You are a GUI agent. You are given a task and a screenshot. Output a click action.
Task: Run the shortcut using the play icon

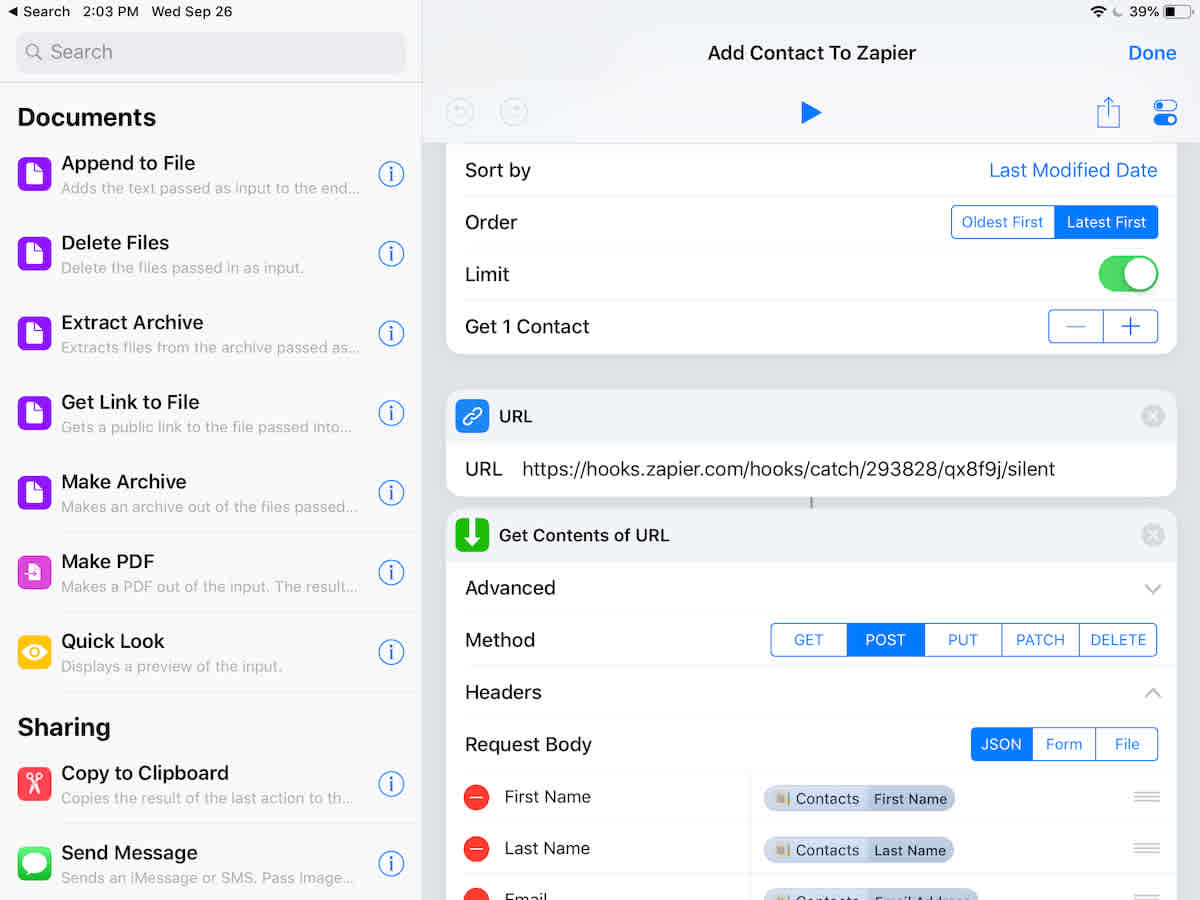(x=811, y=112)
